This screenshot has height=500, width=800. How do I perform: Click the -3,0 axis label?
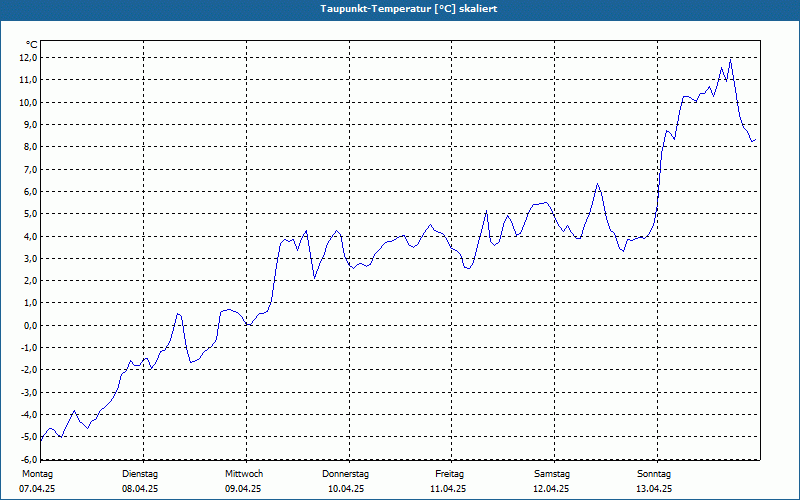29,392
